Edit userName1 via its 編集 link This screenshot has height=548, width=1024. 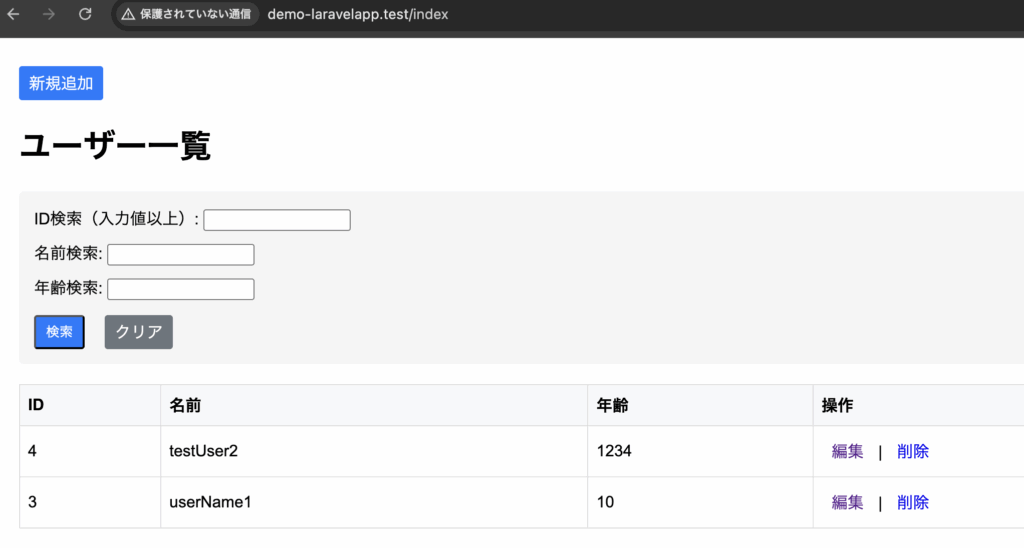[x=847, y=502]
